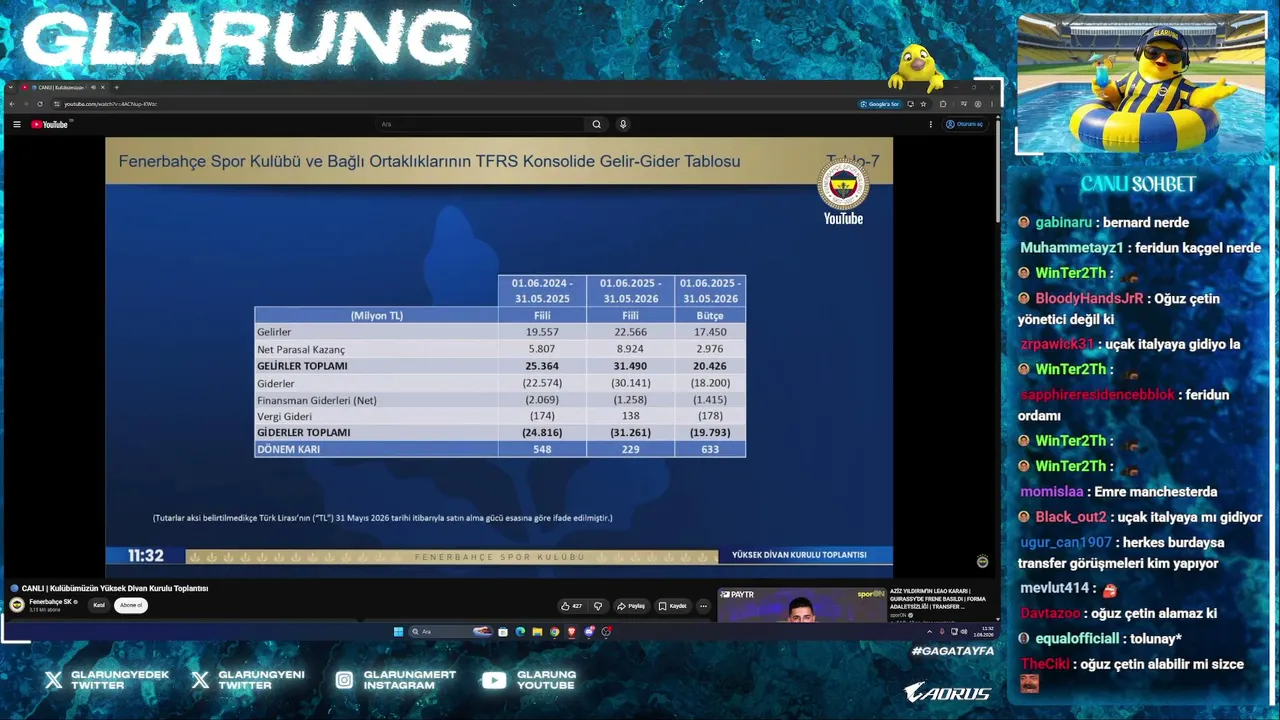The height and width of the screenshot is (720, 1280).
Task: Click chat user momislaa's name
Action: [x=1052, y=492]
